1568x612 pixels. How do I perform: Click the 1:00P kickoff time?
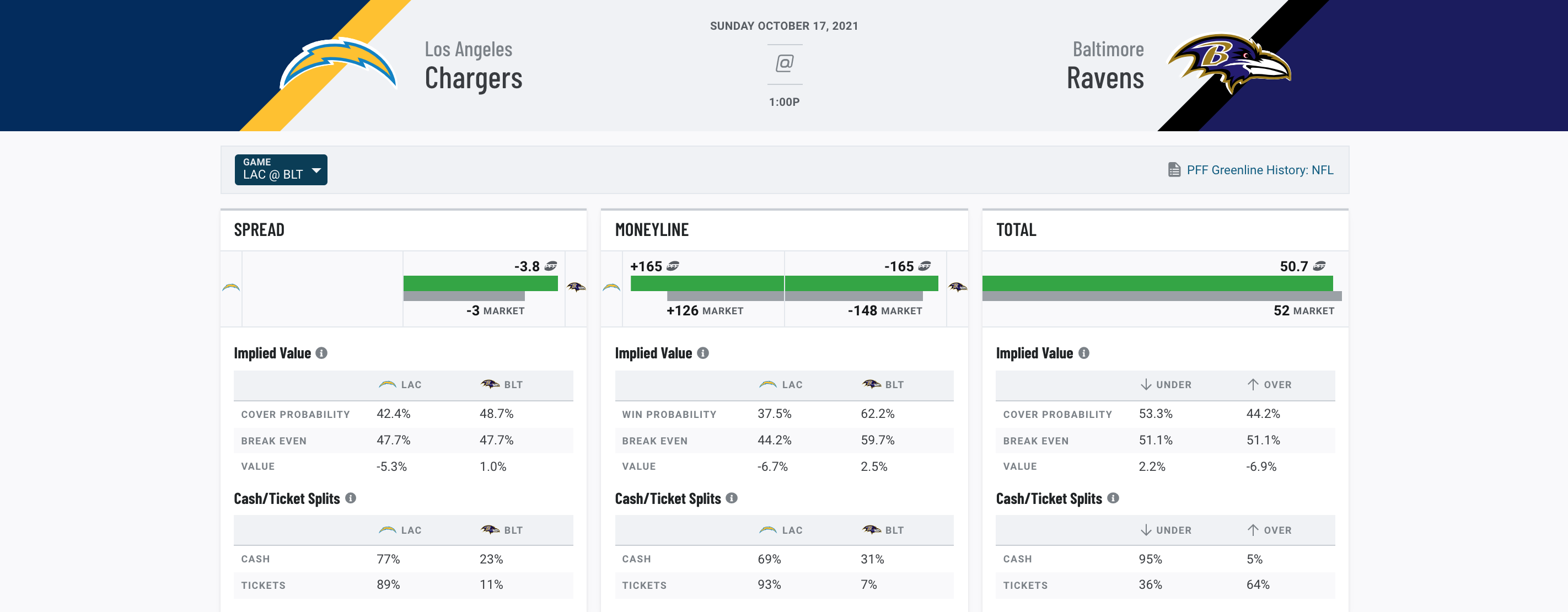[x=784, y=101]
